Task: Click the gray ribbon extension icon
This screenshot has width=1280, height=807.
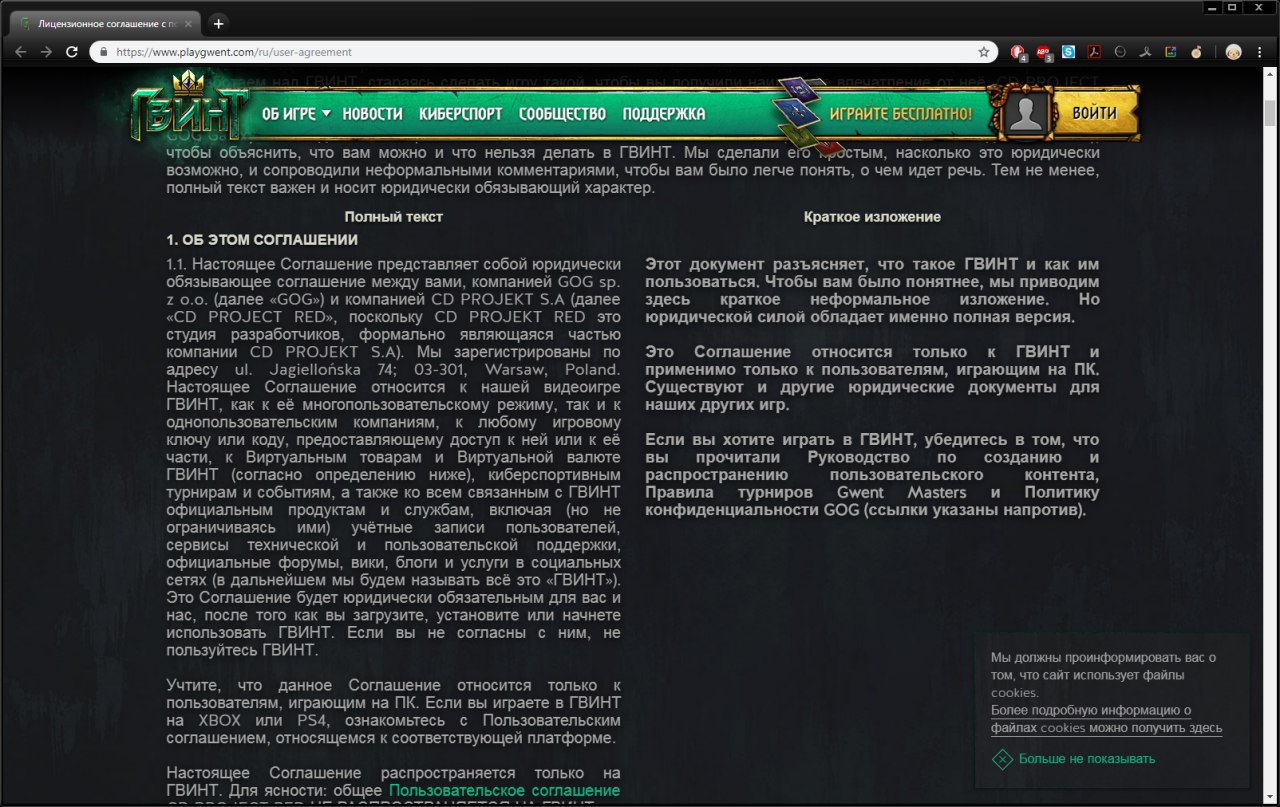Action: 1146,52
